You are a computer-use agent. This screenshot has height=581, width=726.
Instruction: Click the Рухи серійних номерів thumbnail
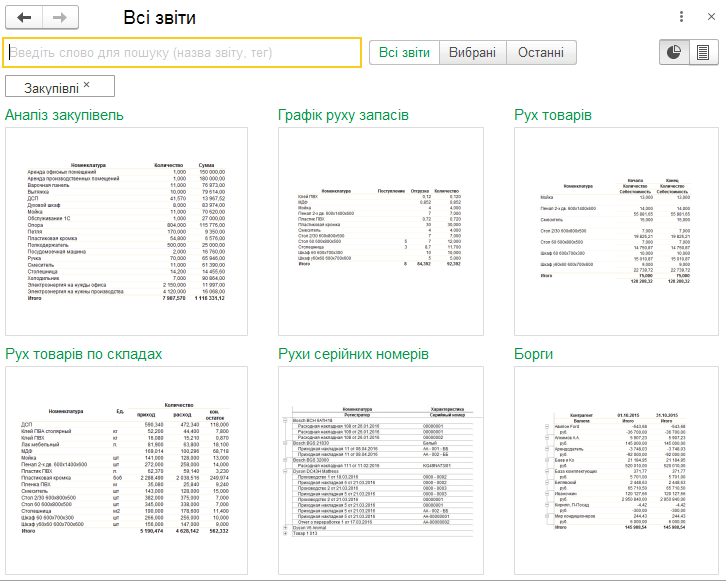(381, 470)
